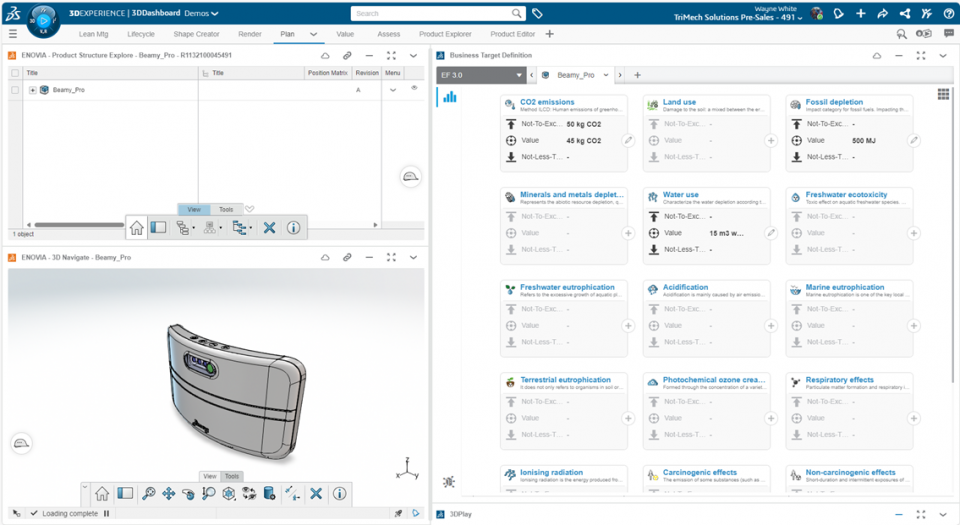Add a new dashboard tab after Product Editor

coord(549,34)
